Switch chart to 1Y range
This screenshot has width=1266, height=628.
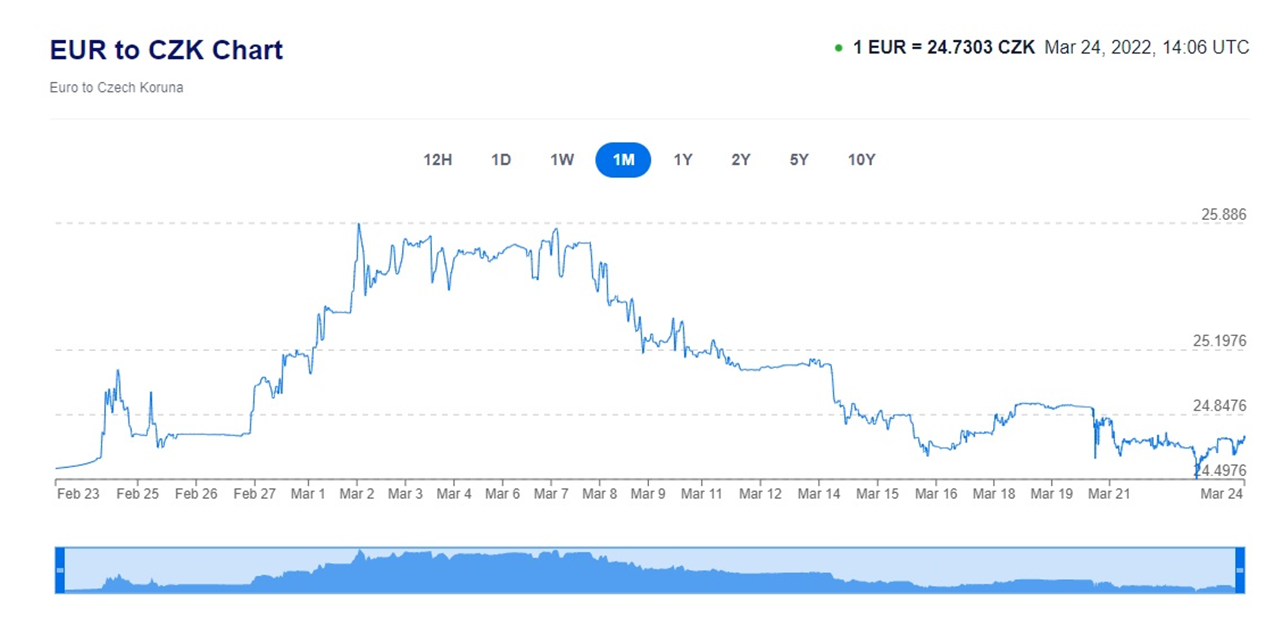(x=683, y=160)
